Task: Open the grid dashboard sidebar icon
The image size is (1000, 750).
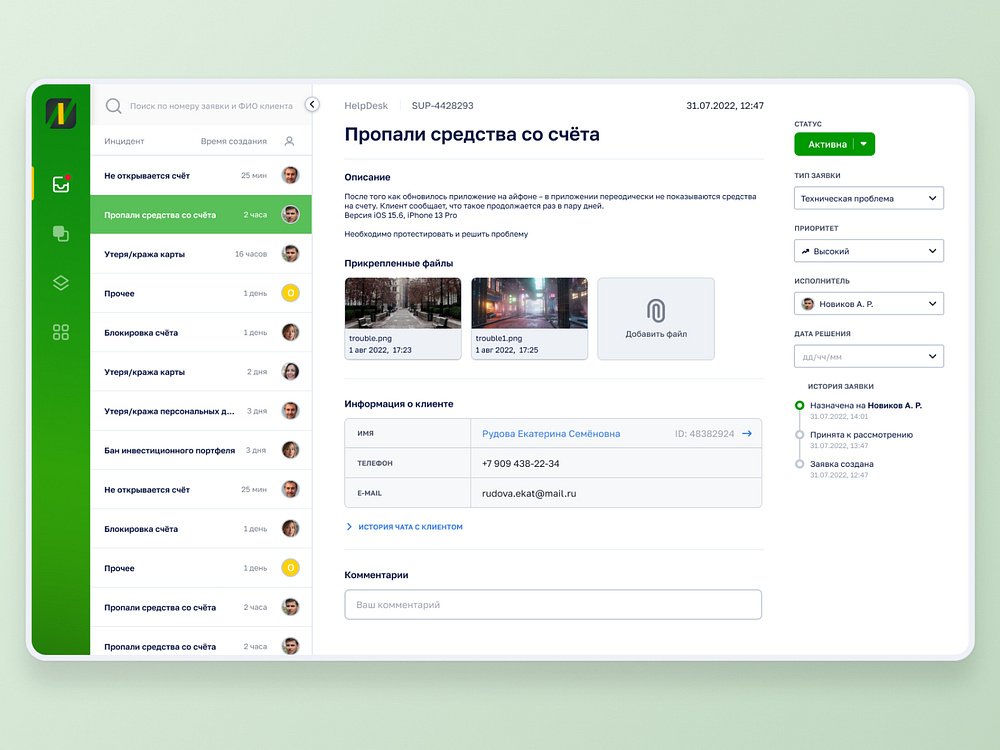Action: (x=61, y=332)
